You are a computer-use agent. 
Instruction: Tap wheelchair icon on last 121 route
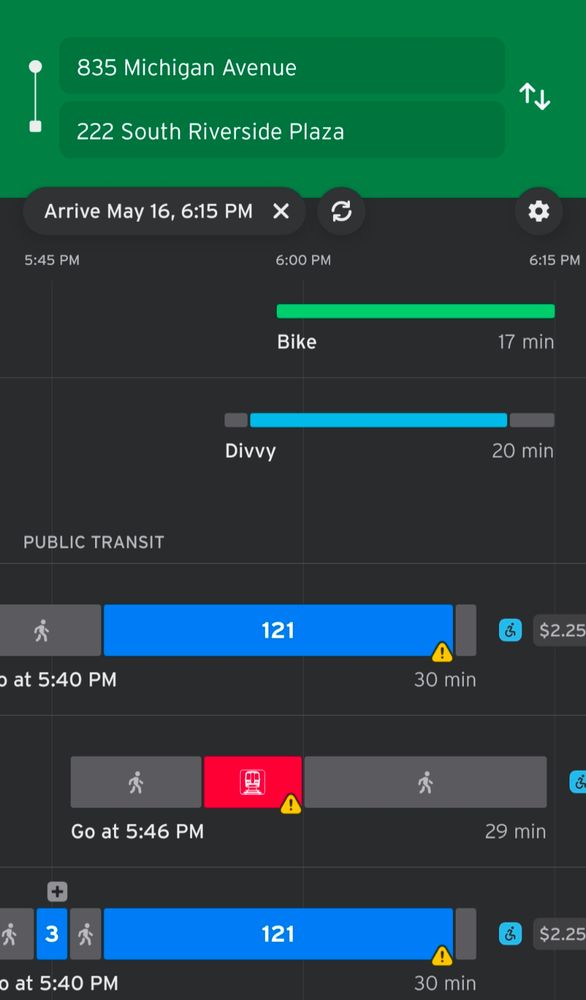pyautogui.click(x=510, y=934)
